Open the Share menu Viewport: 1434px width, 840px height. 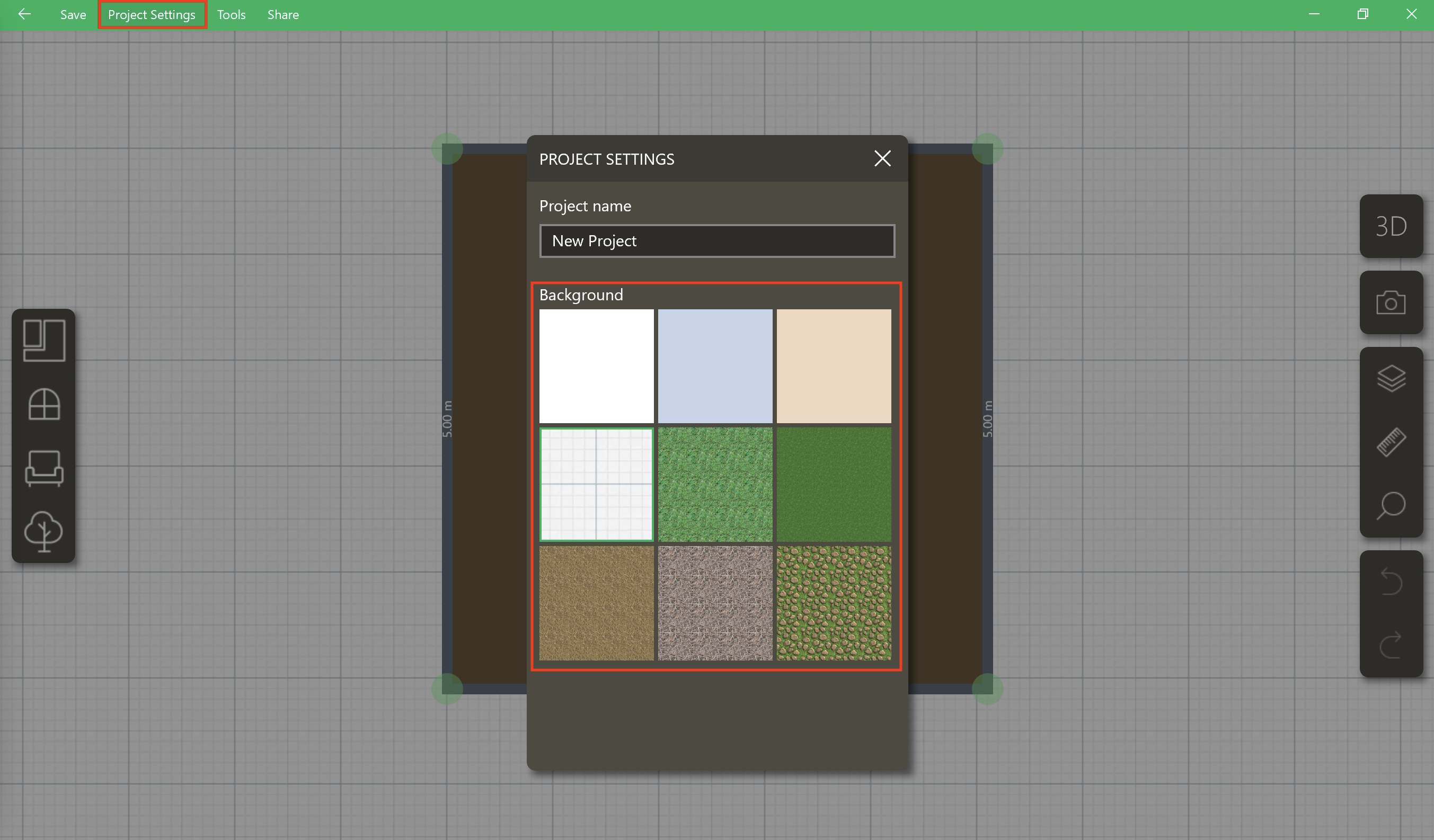coord(283,15)
